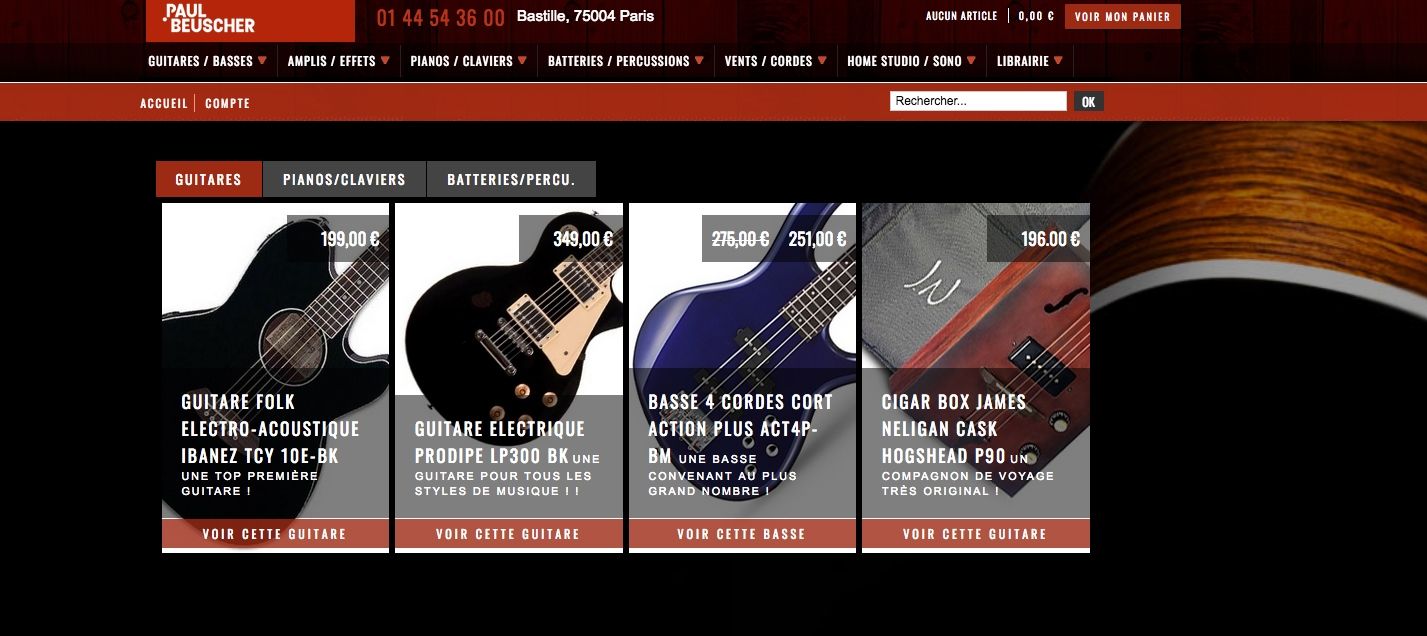Screen dimensions: 1427x636
Task: View the Ibanez TCY 10E-BK guitar
Action: point(275,534)
